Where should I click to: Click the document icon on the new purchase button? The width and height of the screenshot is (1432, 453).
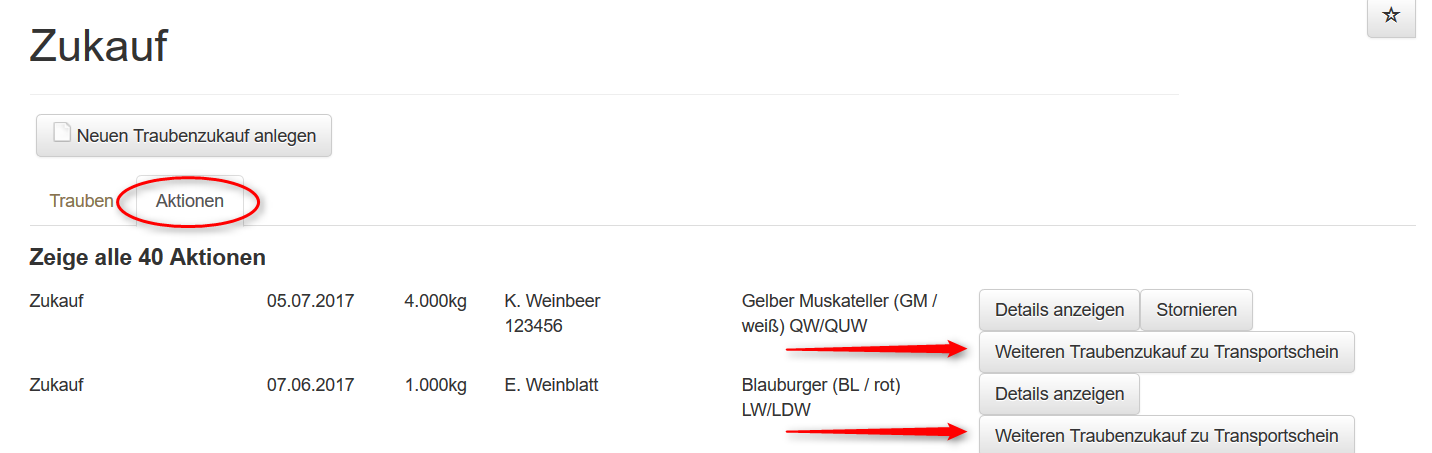63,134
